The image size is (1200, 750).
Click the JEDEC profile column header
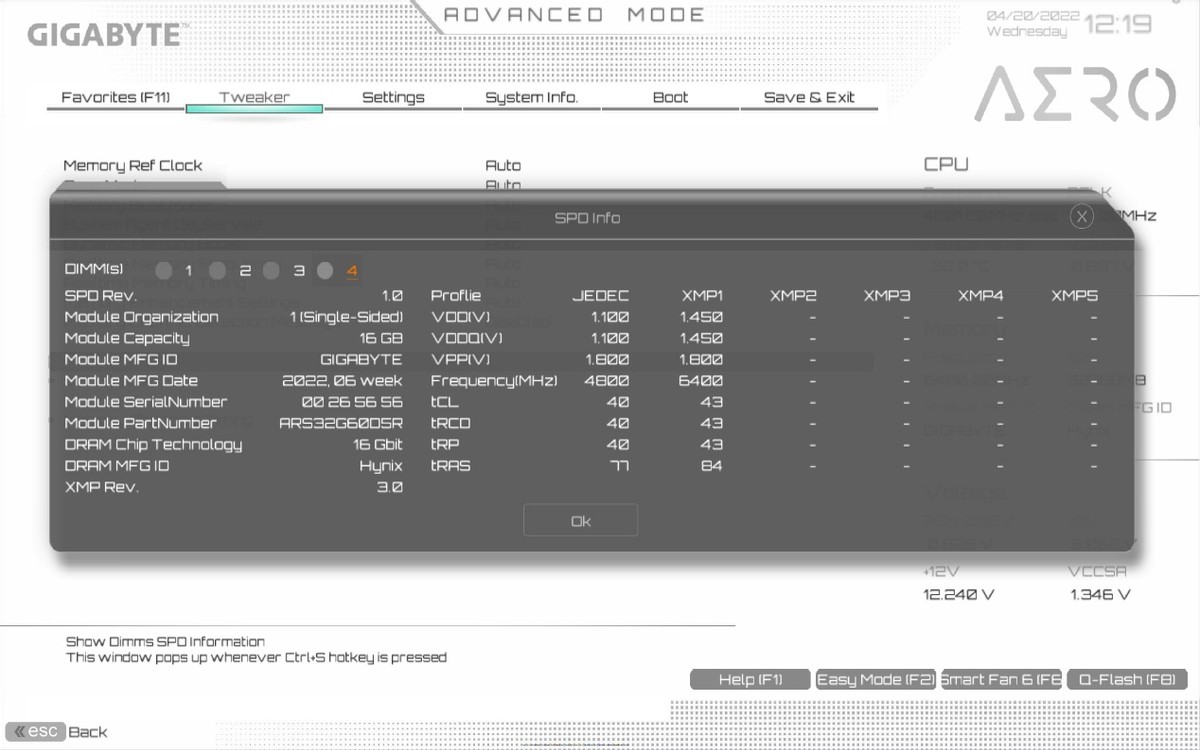click(x=600, y=295)
